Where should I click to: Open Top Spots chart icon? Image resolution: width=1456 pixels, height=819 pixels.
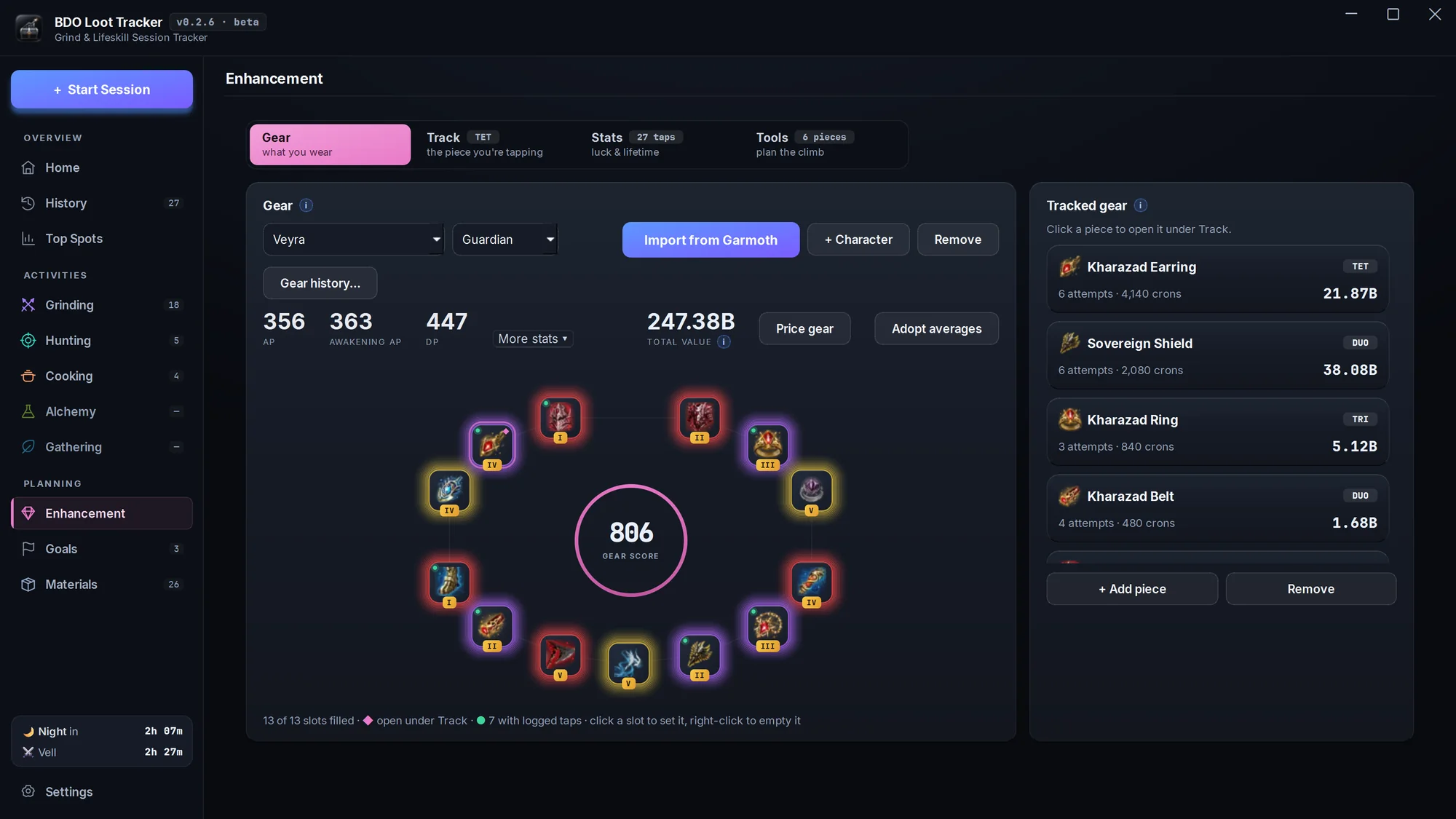28,239
